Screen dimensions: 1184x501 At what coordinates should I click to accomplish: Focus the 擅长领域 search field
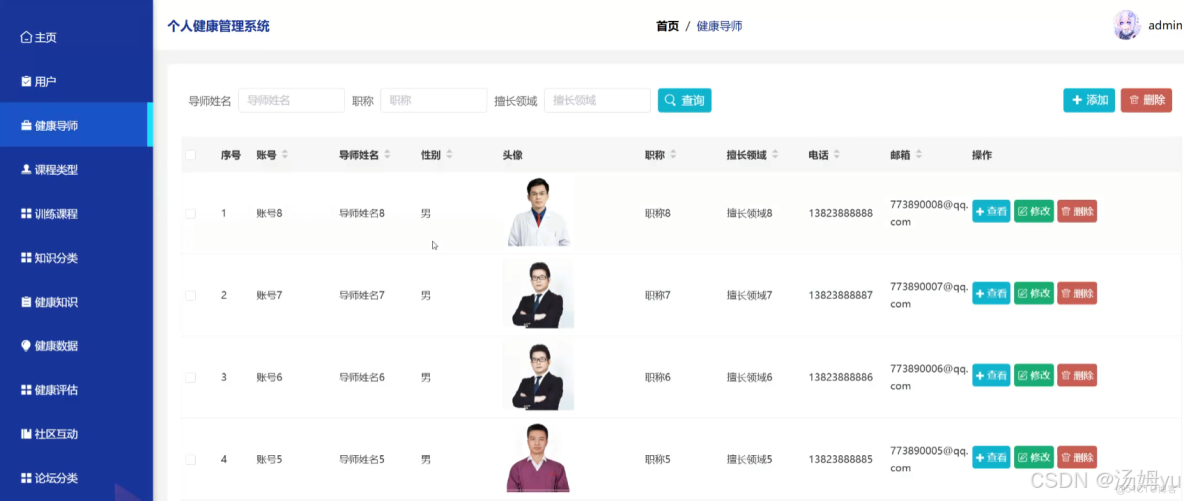coord(597,101)
